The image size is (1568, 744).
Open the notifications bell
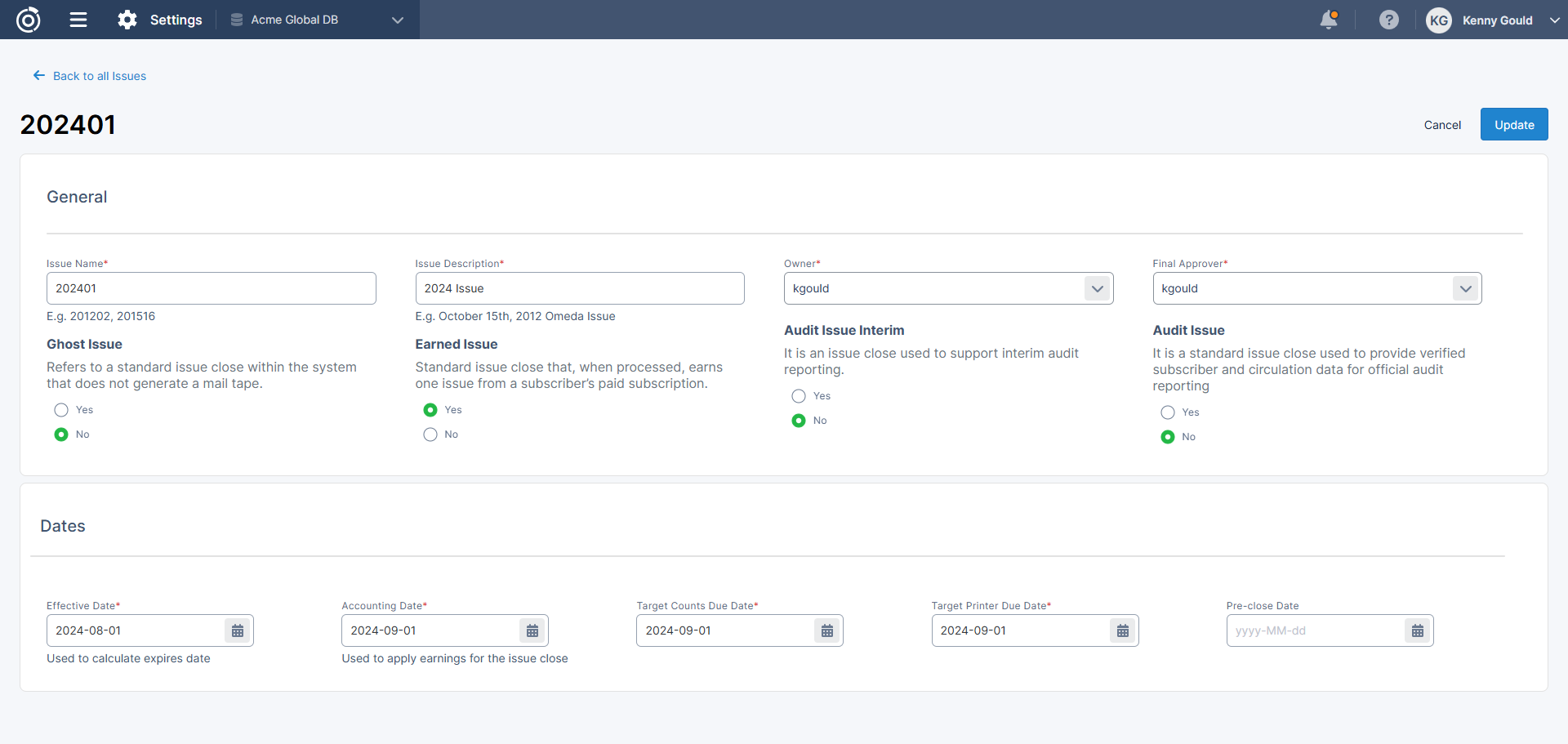tap(1329, 20)
